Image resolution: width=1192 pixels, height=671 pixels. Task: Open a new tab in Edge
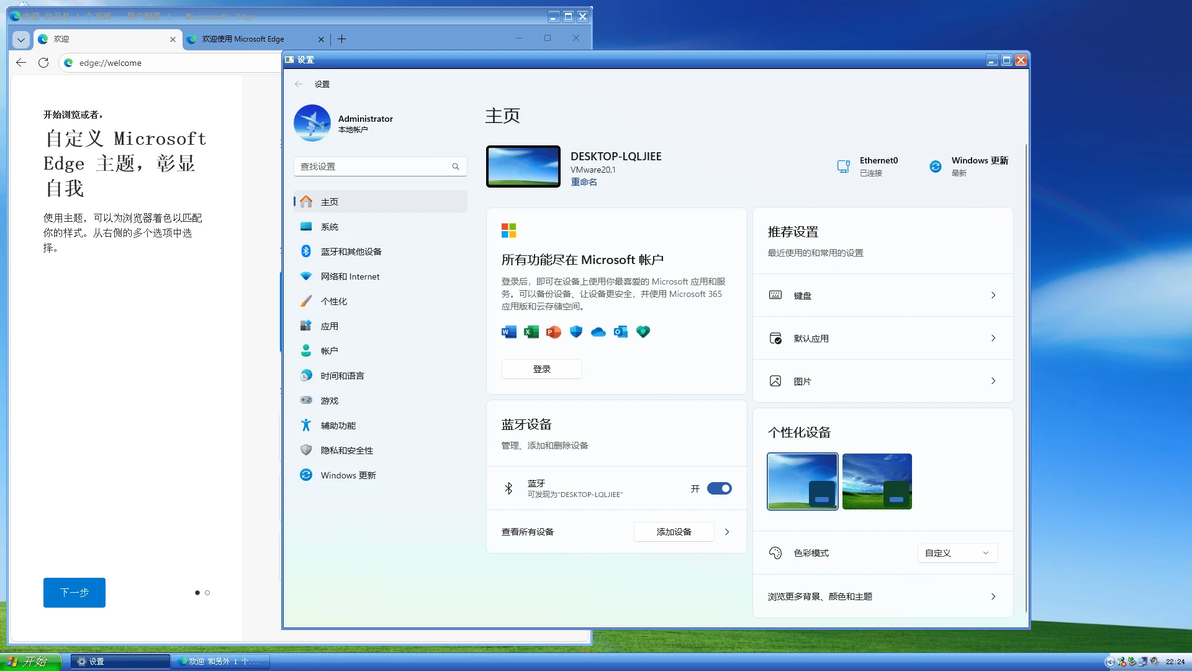(x=341, y=39)
